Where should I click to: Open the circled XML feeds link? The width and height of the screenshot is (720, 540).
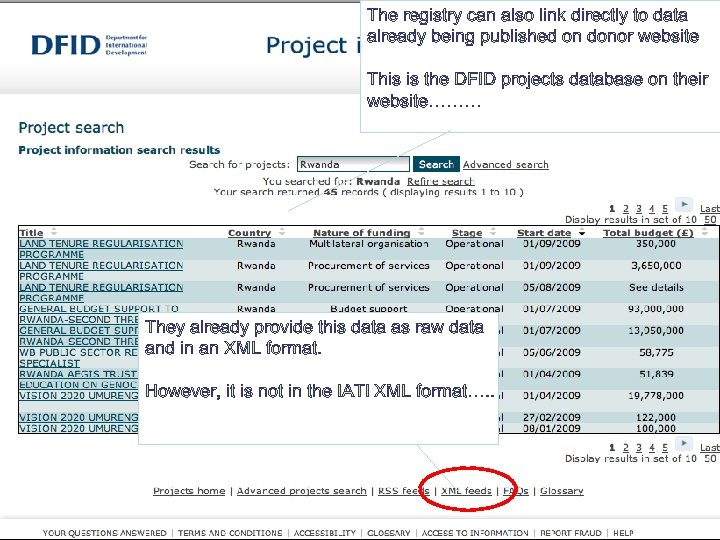pos(466,491)
